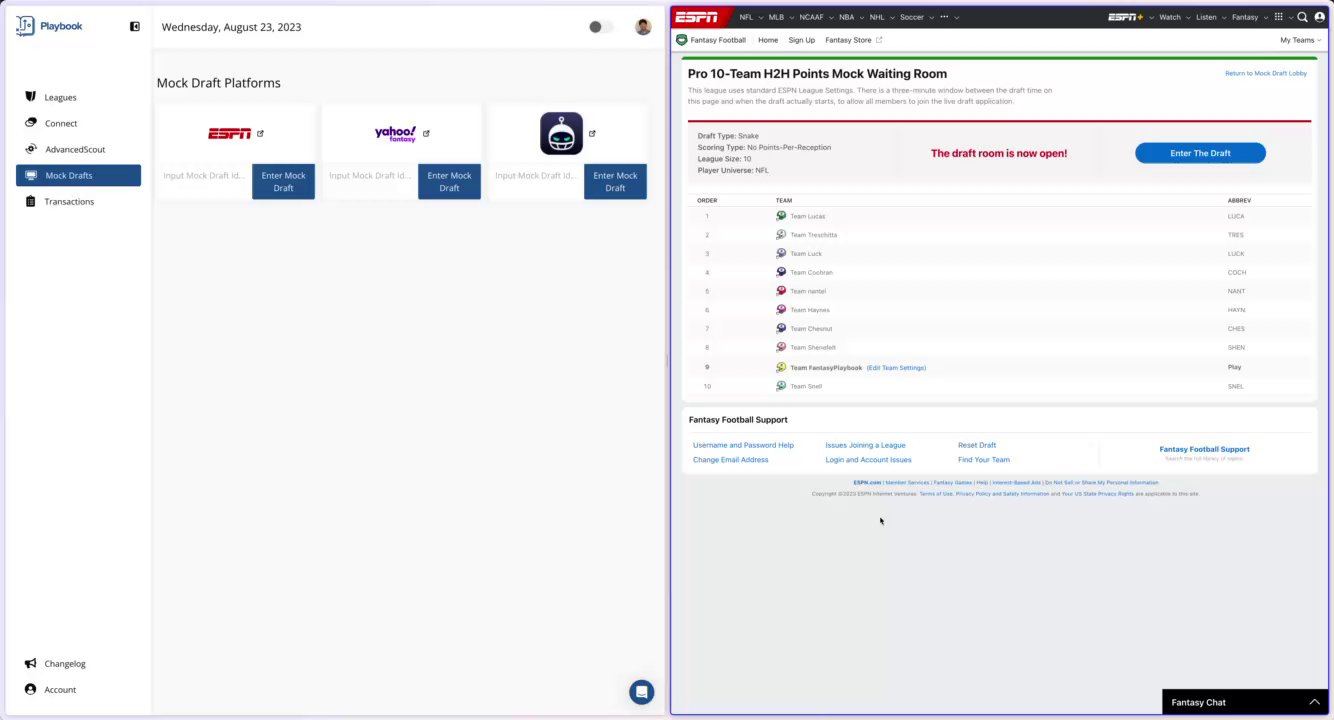Open the chat bubble widget in Playbook
The image size is (1334, 720).
[642, 691]
